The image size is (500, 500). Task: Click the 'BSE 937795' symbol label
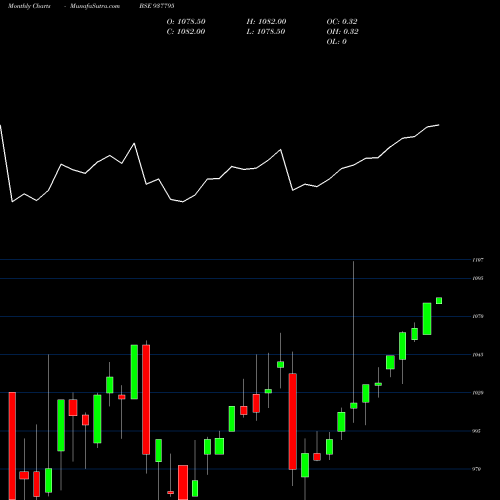[x=157, y=6]
